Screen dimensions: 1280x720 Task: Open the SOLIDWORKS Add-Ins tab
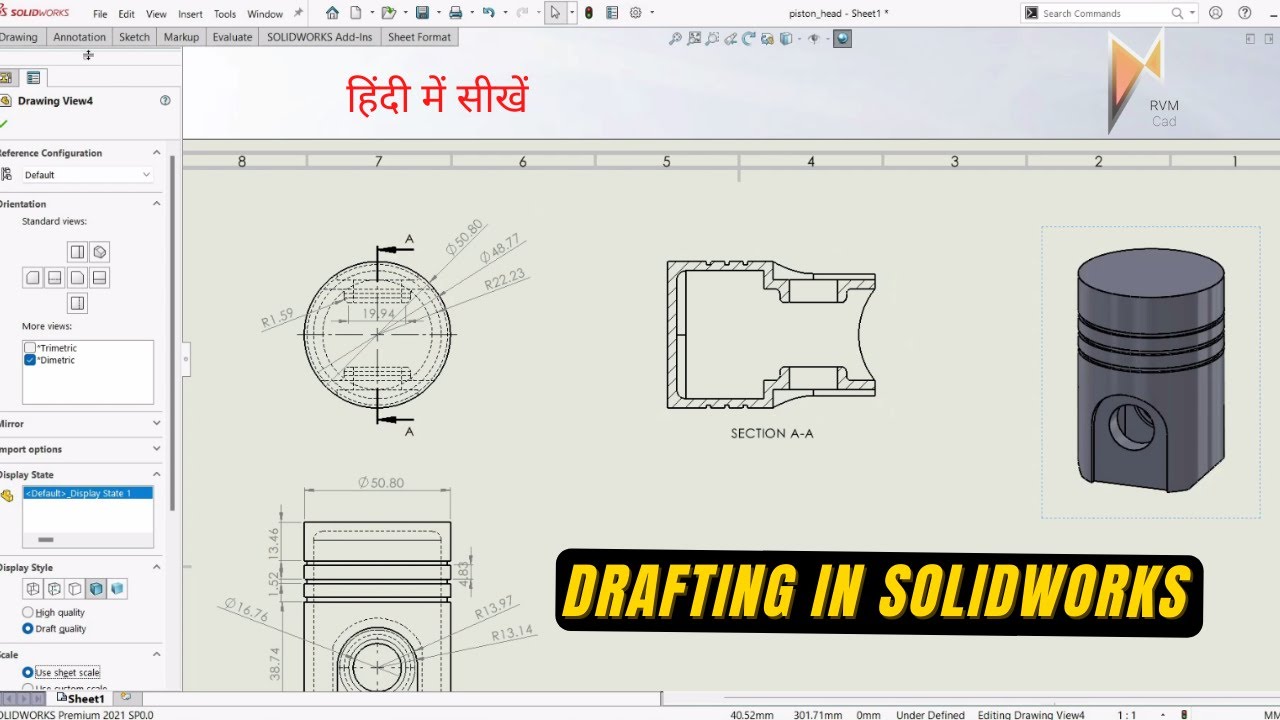pos(320,37)
